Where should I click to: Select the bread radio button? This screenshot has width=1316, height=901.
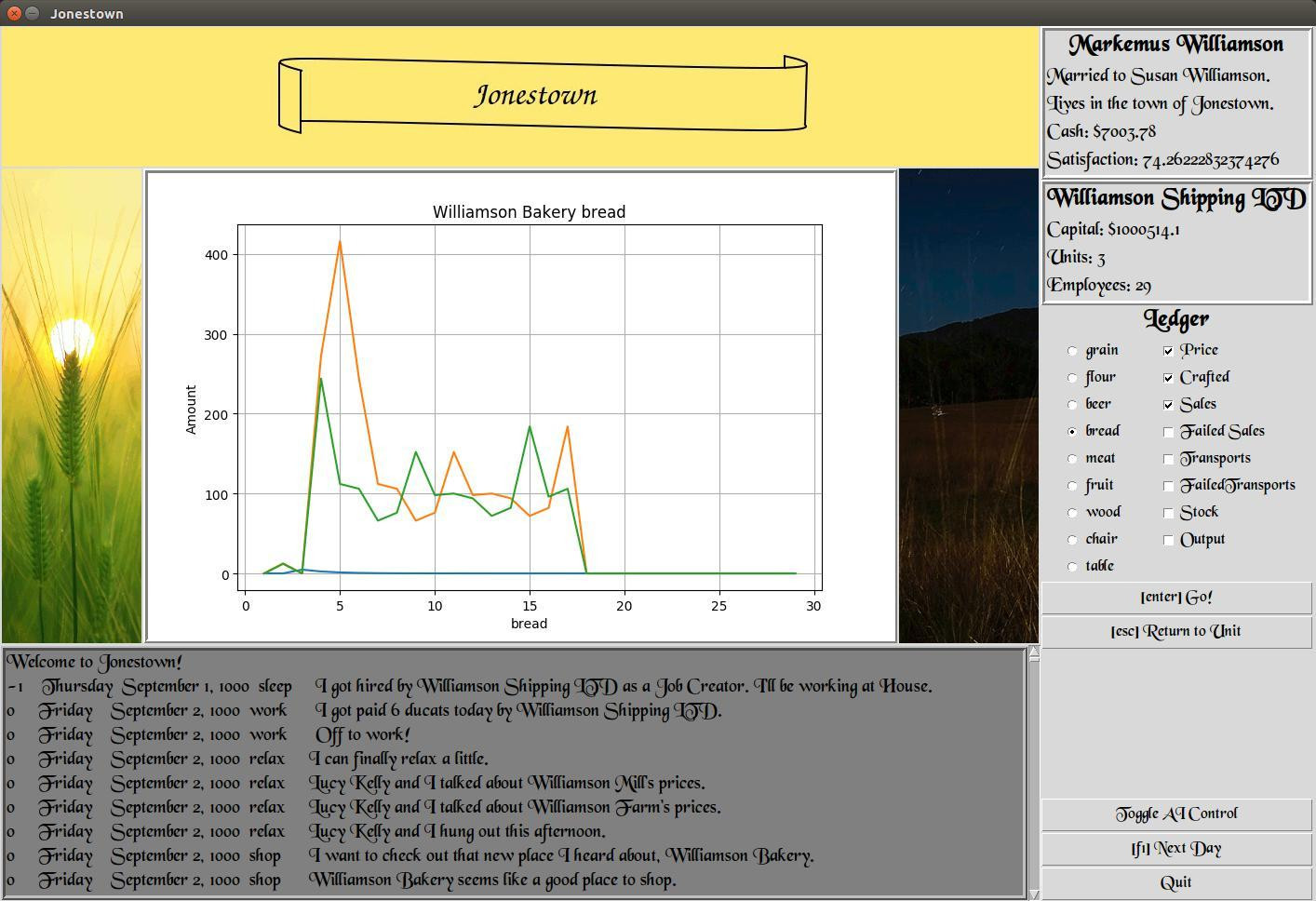[1072, 432]
